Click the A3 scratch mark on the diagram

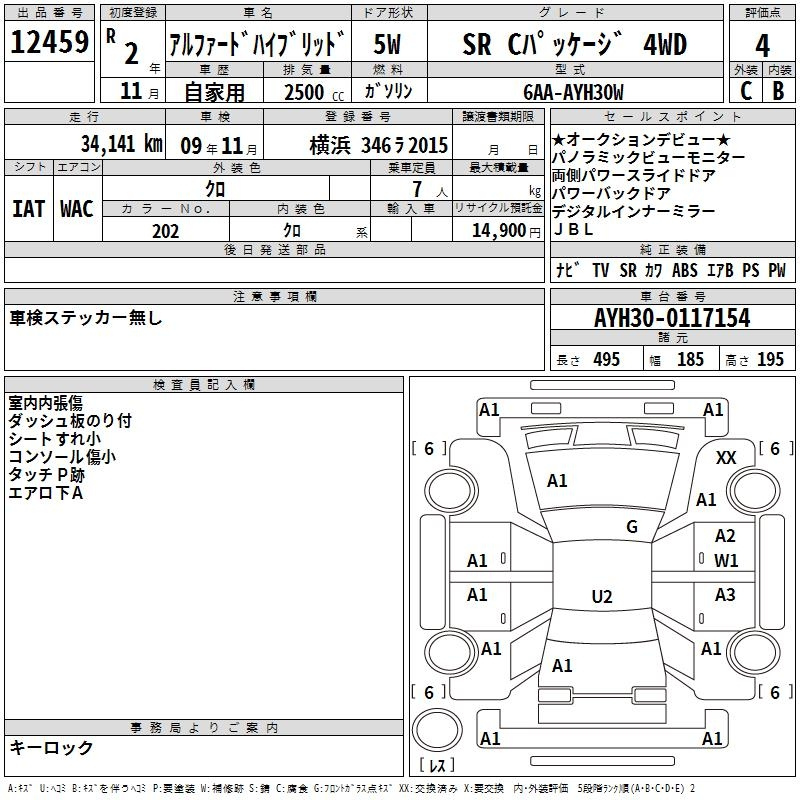725,596
